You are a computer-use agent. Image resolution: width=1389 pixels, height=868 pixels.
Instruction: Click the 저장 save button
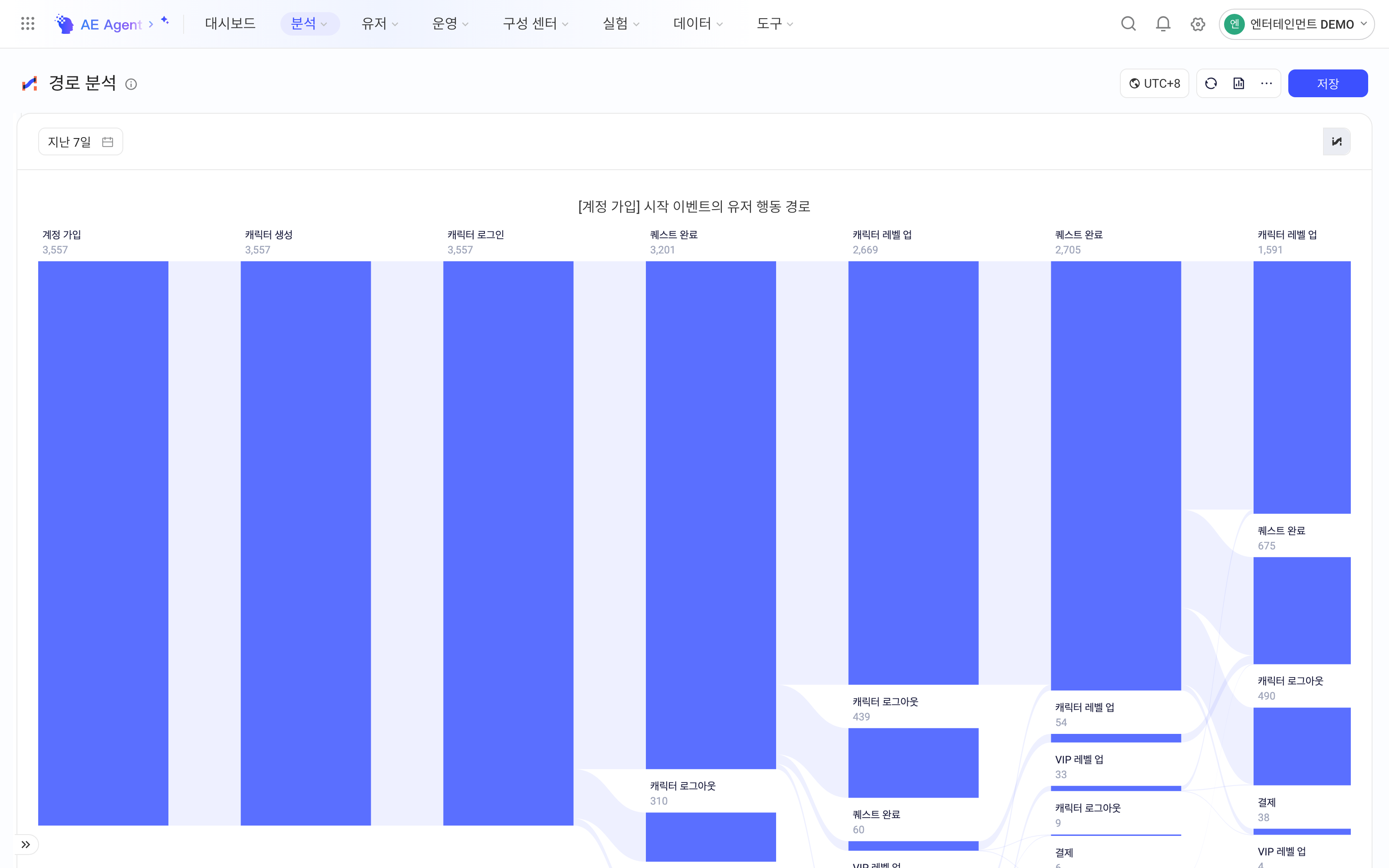coord(1328,84)
